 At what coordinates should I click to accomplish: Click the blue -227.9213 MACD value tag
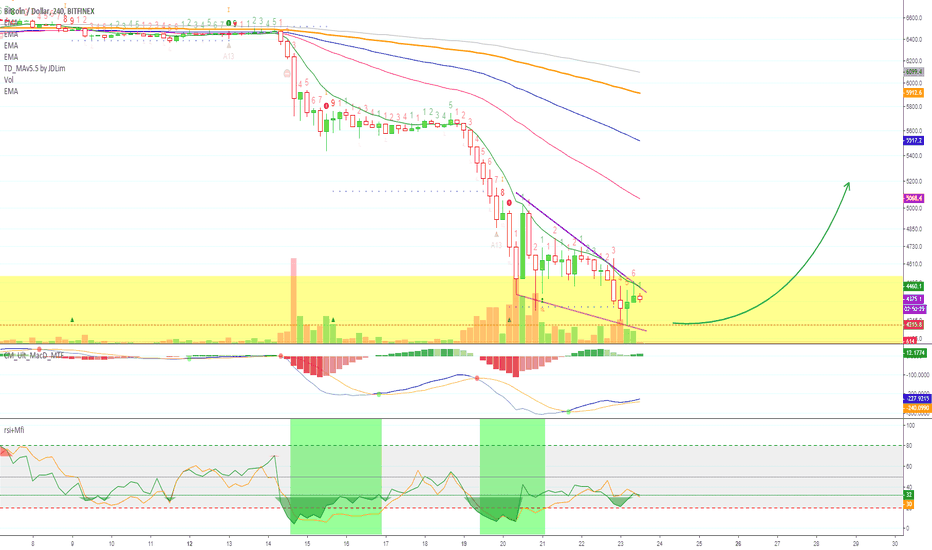point(917,399)
